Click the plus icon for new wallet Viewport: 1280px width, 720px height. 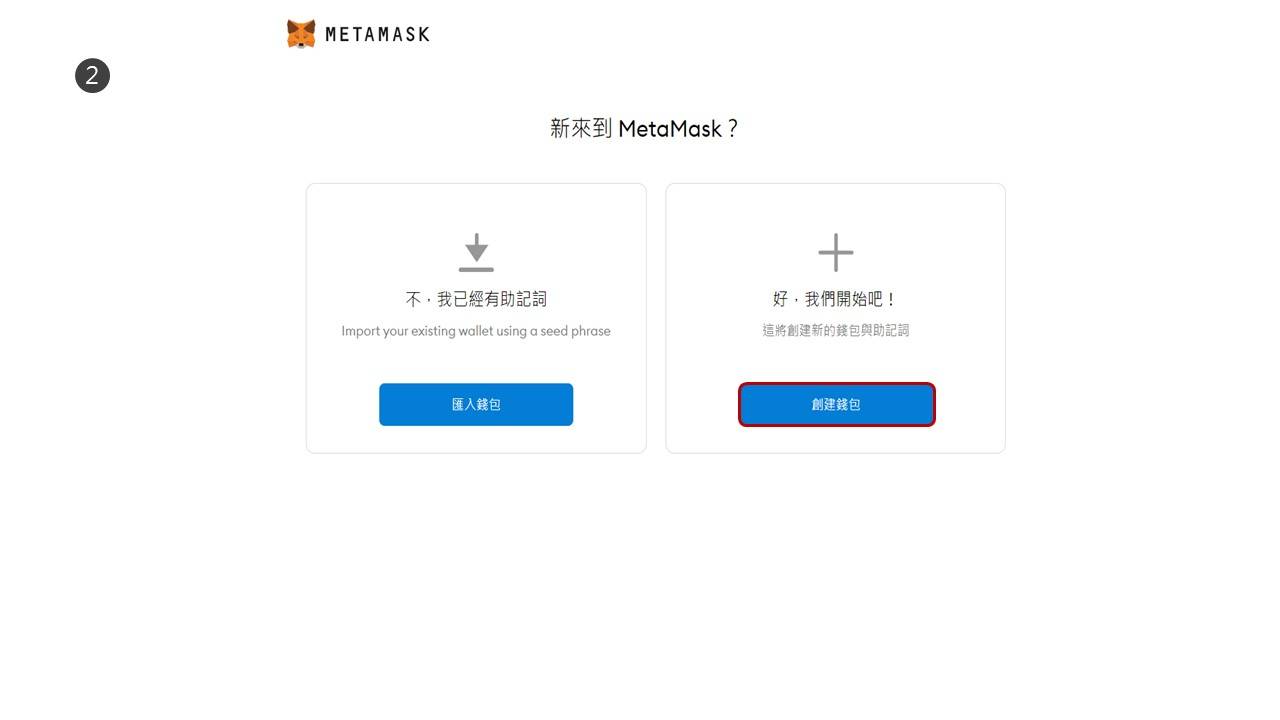[x=836, y=252]
